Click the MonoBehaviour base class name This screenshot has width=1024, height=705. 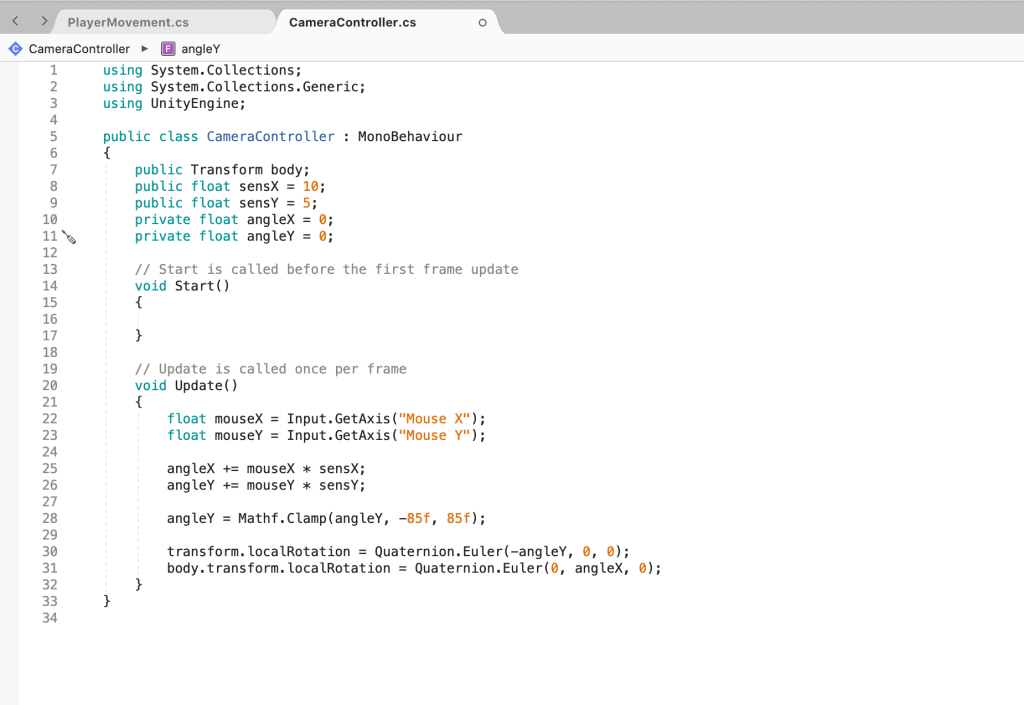click(410, 136)
